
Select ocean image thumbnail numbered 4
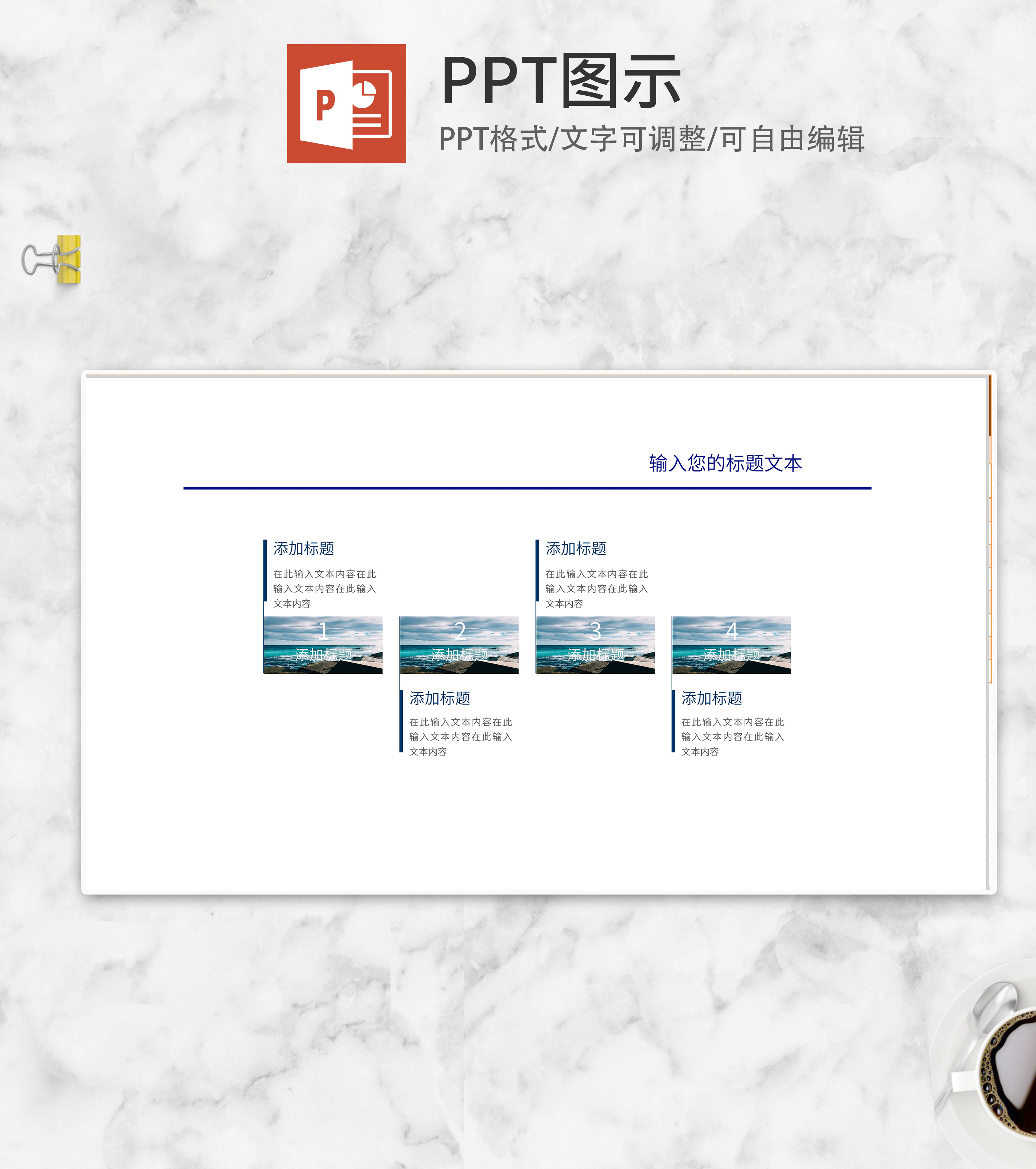[x=731, y=645]
